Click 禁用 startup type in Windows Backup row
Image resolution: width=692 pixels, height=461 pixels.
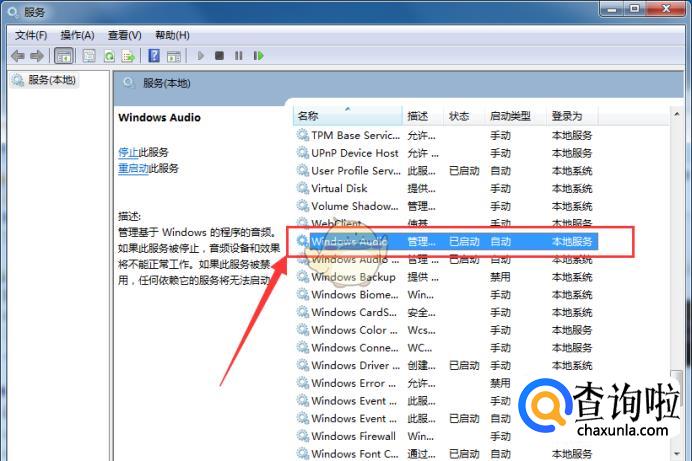(500, 277)
